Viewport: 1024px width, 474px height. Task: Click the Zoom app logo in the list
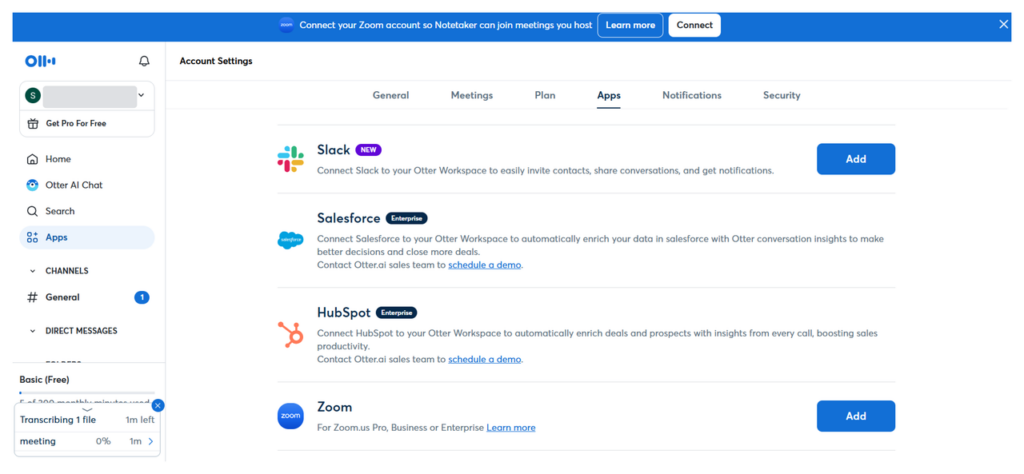291,416
